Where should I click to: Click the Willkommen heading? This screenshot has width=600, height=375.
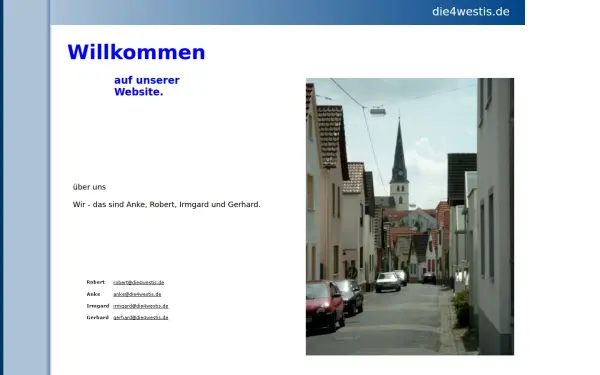point(136,52)
